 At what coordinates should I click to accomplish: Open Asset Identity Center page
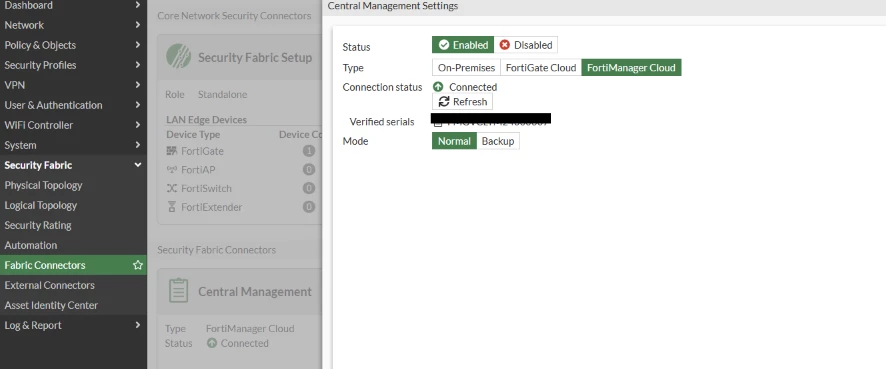point(73,305)
